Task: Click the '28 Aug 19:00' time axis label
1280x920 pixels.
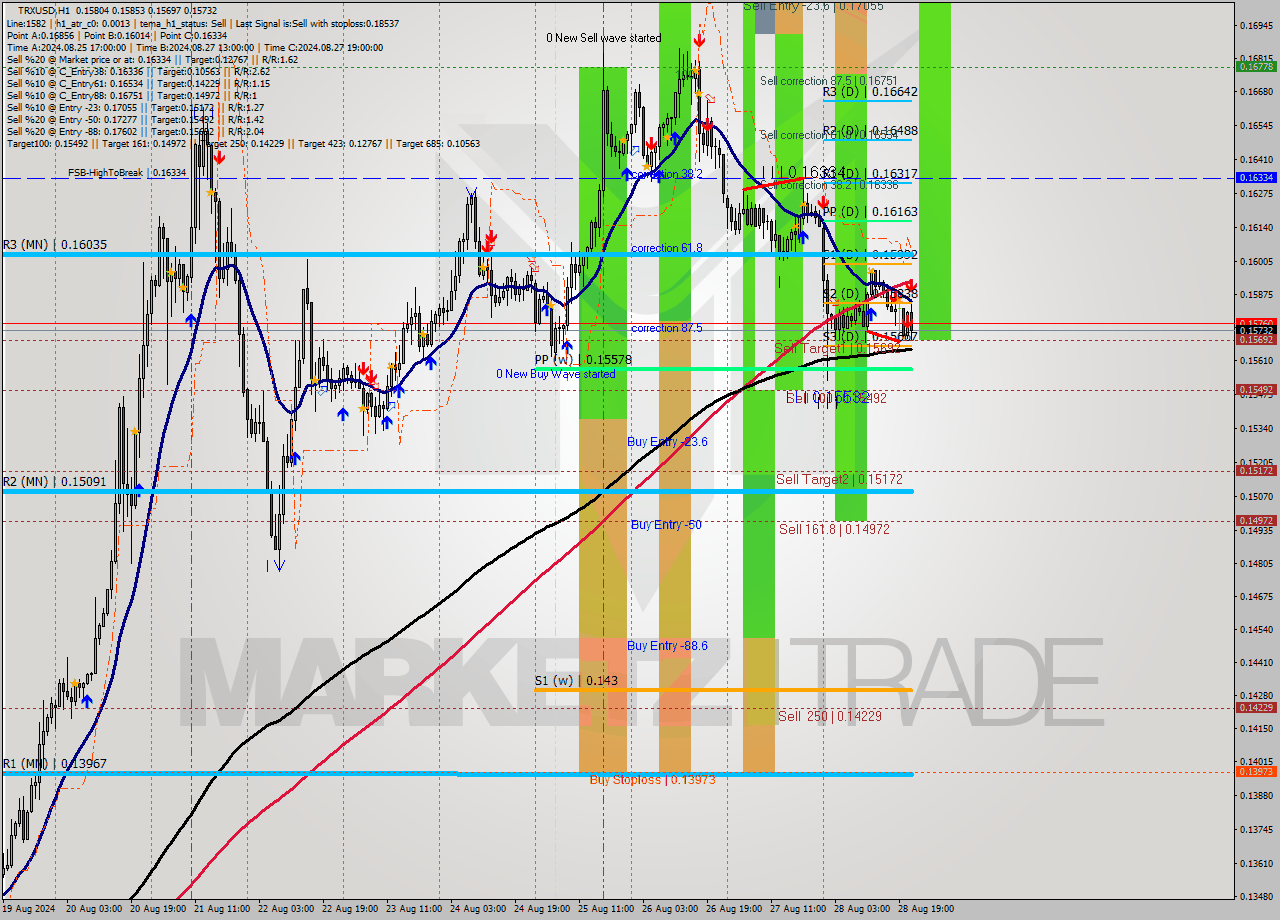Action: coord(925,909)
